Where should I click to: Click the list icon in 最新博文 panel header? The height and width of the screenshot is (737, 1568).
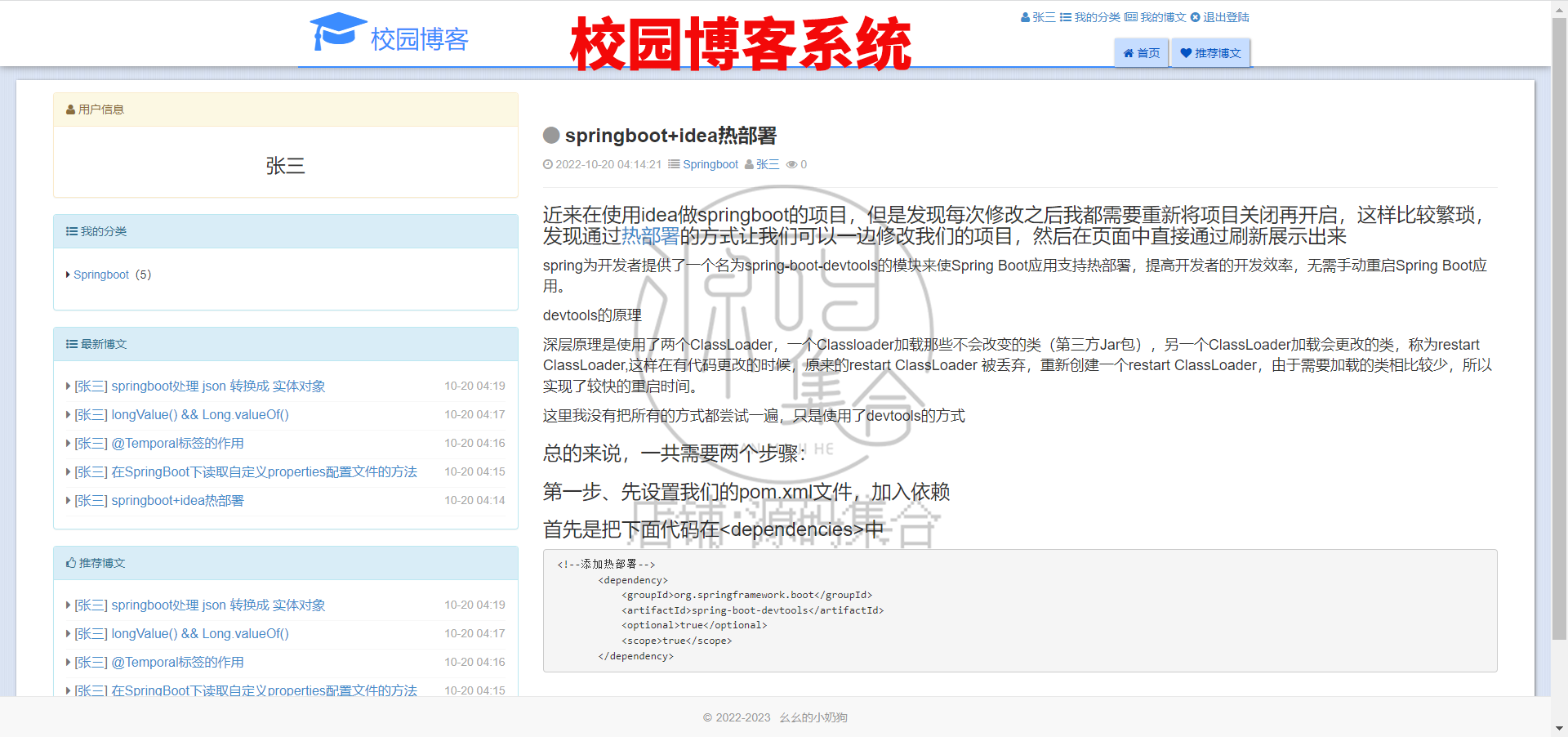[x=72, y=344]
